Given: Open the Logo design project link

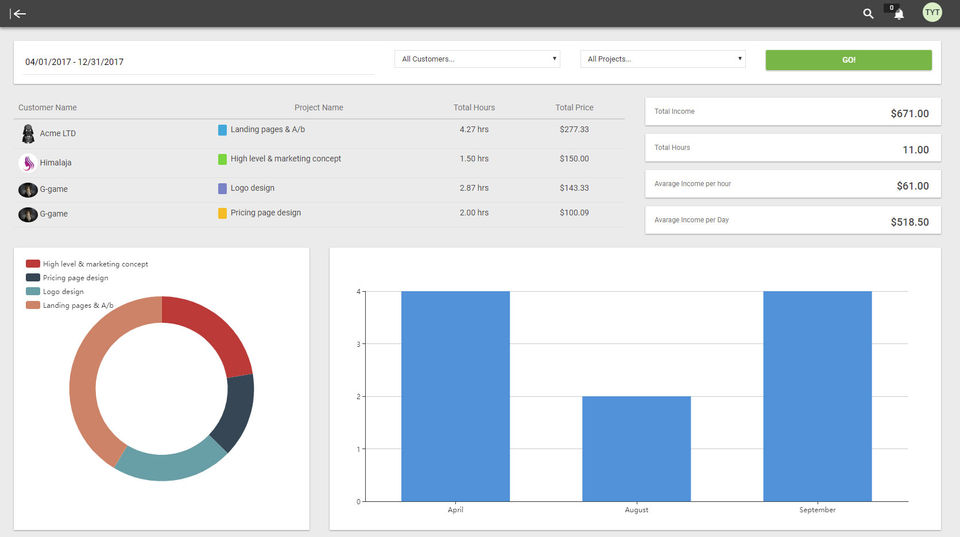Looking at the screenshot, I should coord(252,188).
